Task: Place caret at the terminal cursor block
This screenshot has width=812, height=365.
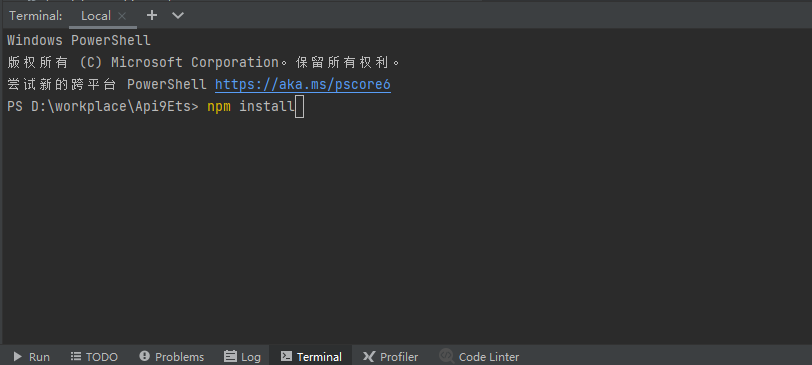Action: 299,107
